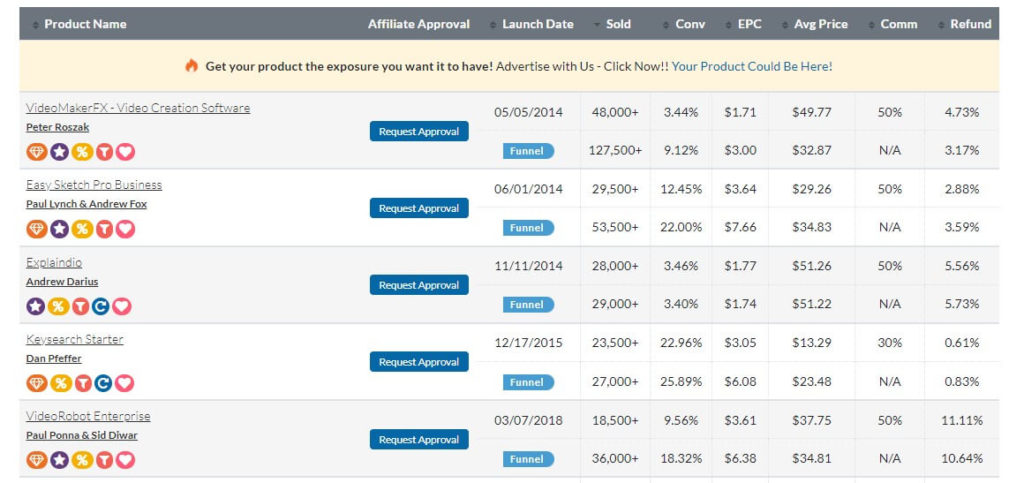The height and width of the screenshot is (483, 1024).
Task: Open the Funnel button in the VideoMakerFX row
Action: pyautogui.click(x=528, y=151)
